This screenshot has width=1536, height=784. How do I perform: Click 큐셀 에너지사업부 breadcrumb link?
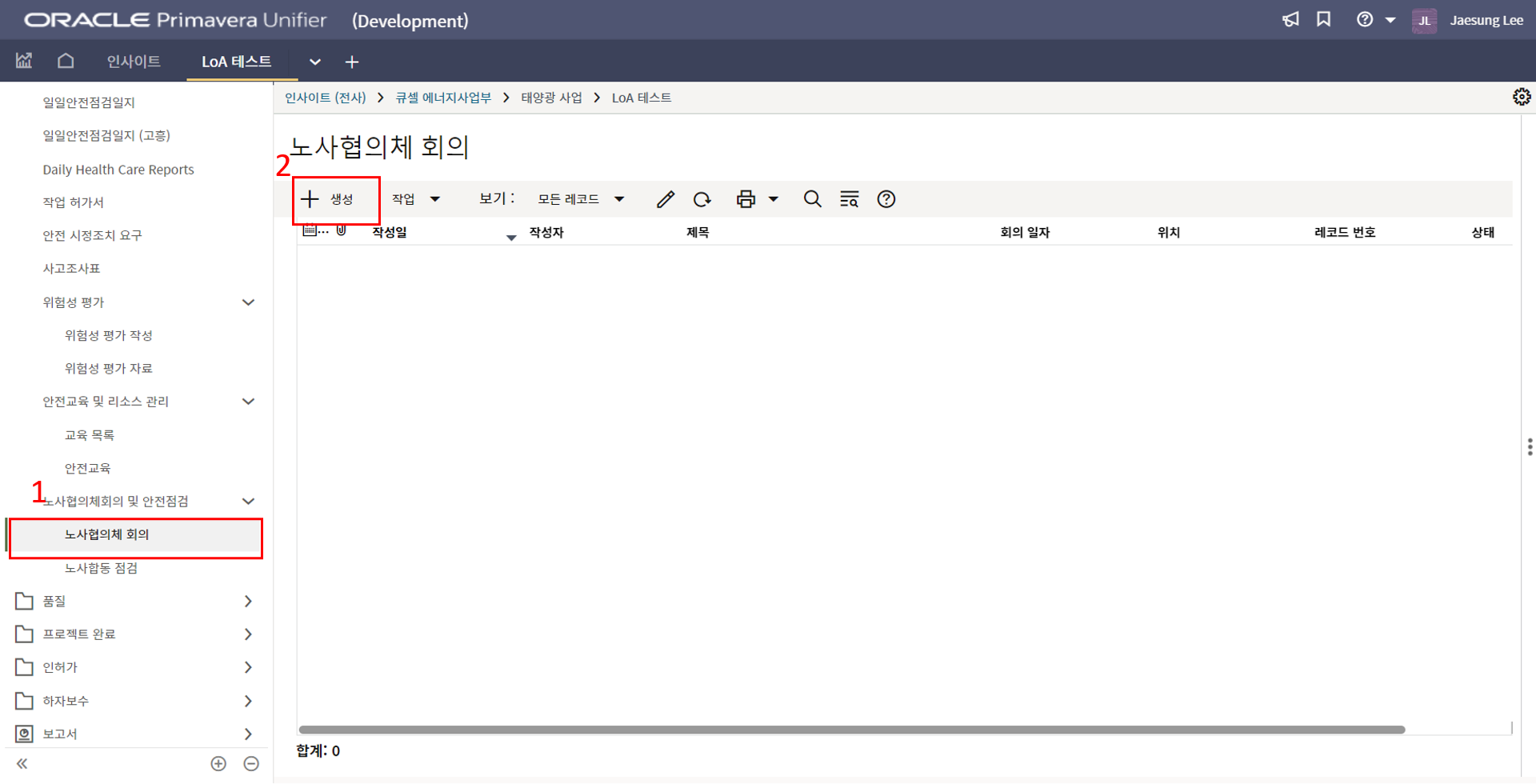443,98
